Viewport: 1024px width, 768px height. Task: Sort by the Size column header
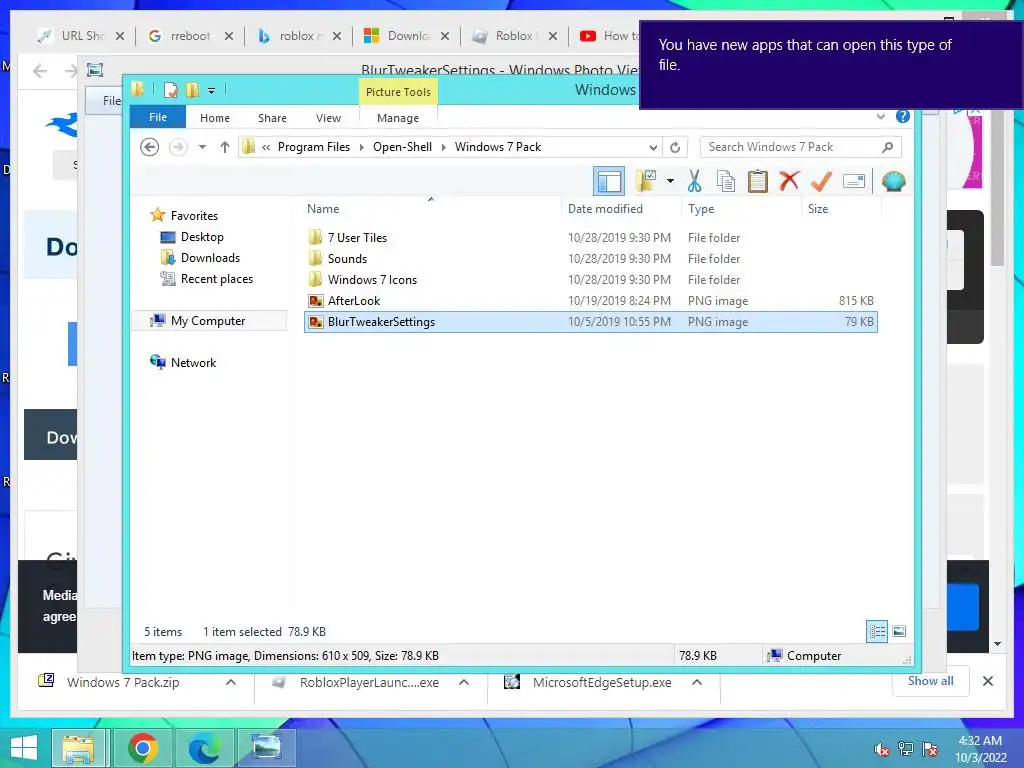click(841, 208)
